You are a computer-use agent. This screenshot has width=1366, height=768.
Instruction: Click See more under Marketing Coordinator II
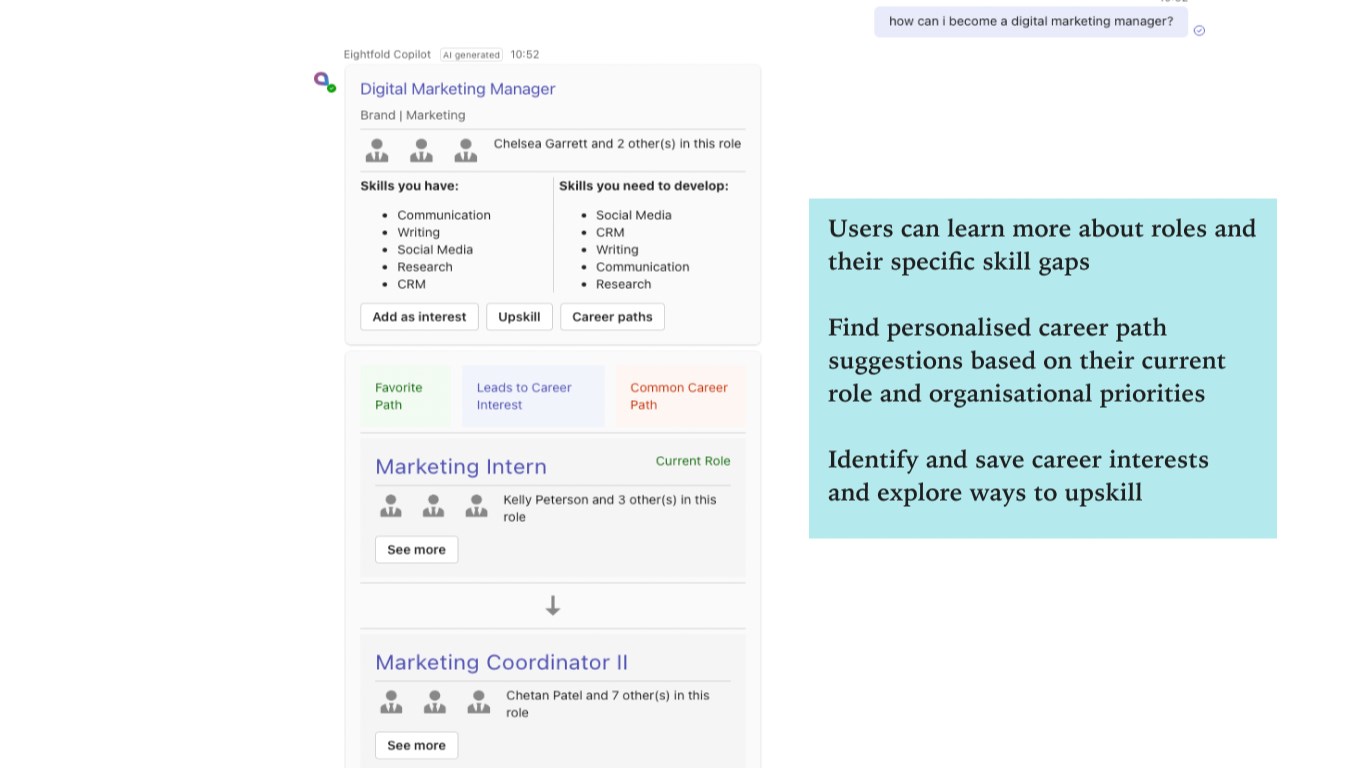coord(416,746)
